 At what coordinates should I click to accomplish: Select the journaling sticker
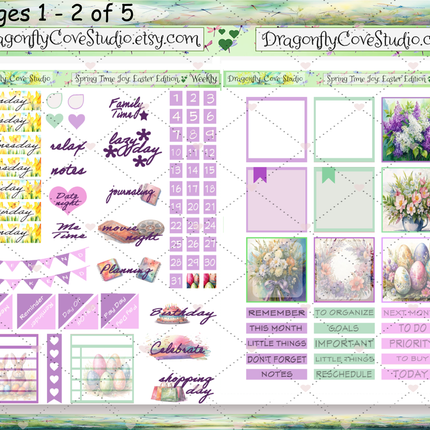(x=133, y=194)
